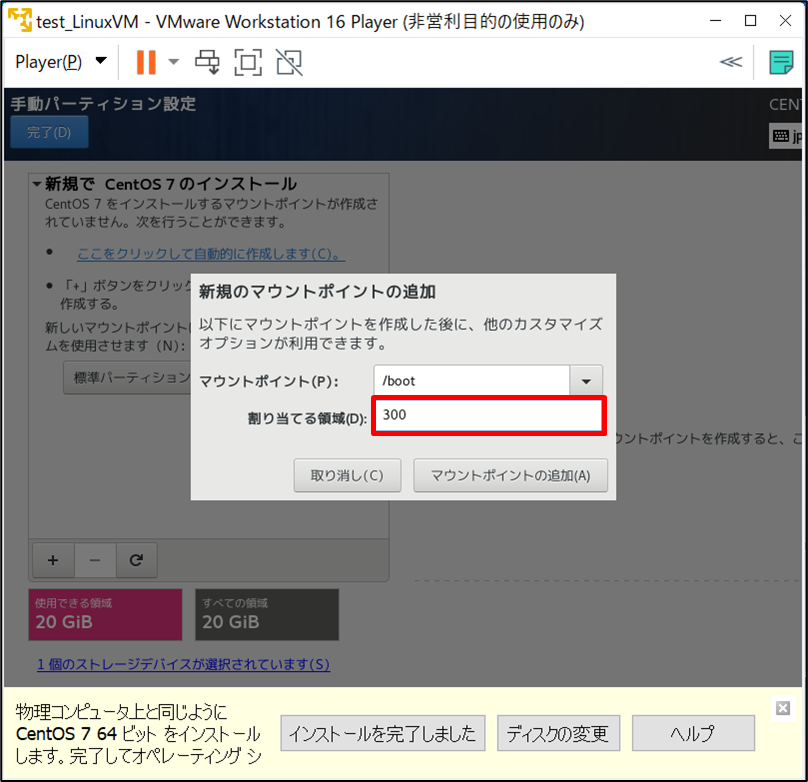
Task: Click the 割り当てる領域(D): label
Action: 307,418
